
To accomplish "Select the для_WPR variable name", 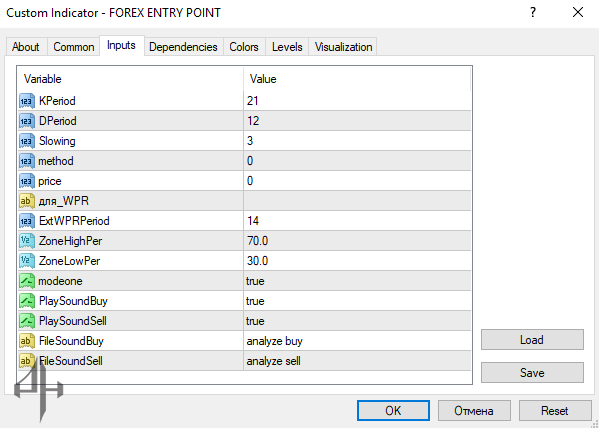I will click(64, 201).
